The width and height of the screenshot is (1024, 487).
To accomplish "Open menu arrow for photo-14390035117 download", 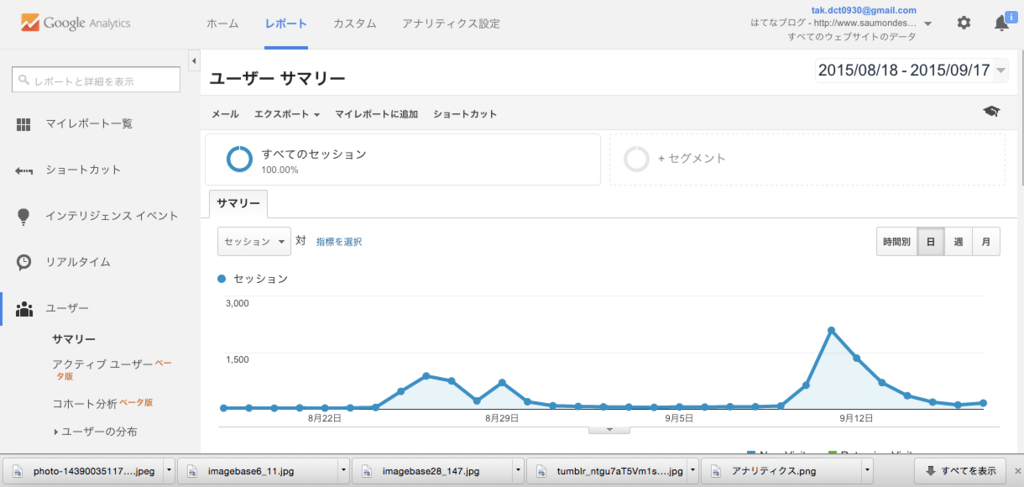I will coord(169,470).
